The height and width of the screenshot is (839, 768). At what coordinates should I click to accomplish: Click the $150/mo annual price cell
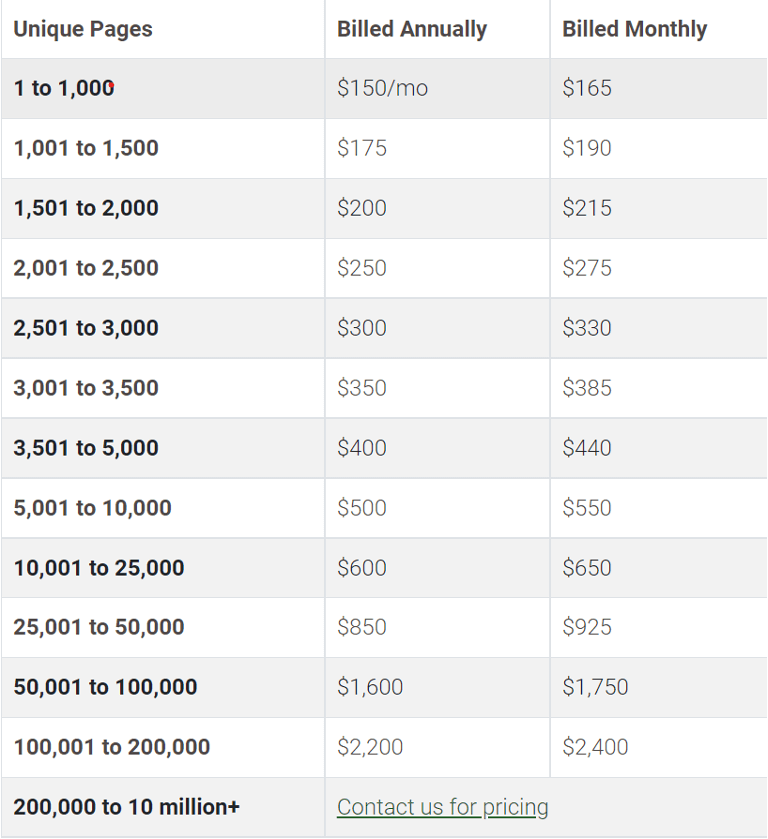point(382,88)
